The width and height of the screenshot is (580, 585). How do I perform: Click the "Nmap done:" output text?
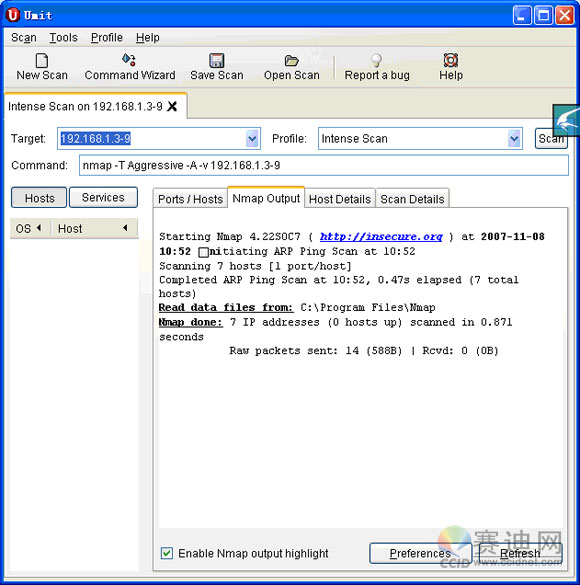191,322
